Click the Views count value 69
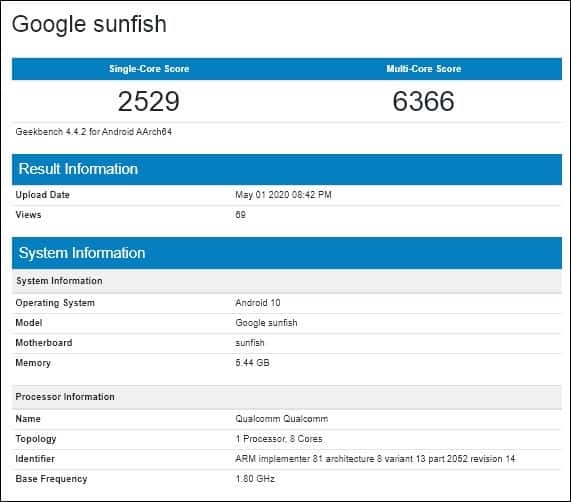The height and width of the screenshot is (502, 571). [240, 215]
